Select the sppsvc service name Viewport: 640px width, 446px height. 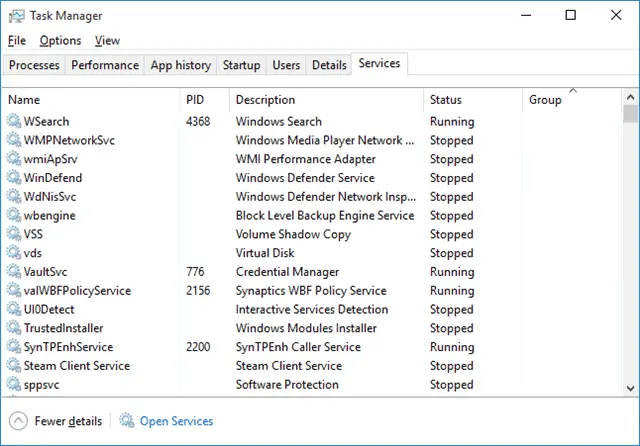click(41, 384)
